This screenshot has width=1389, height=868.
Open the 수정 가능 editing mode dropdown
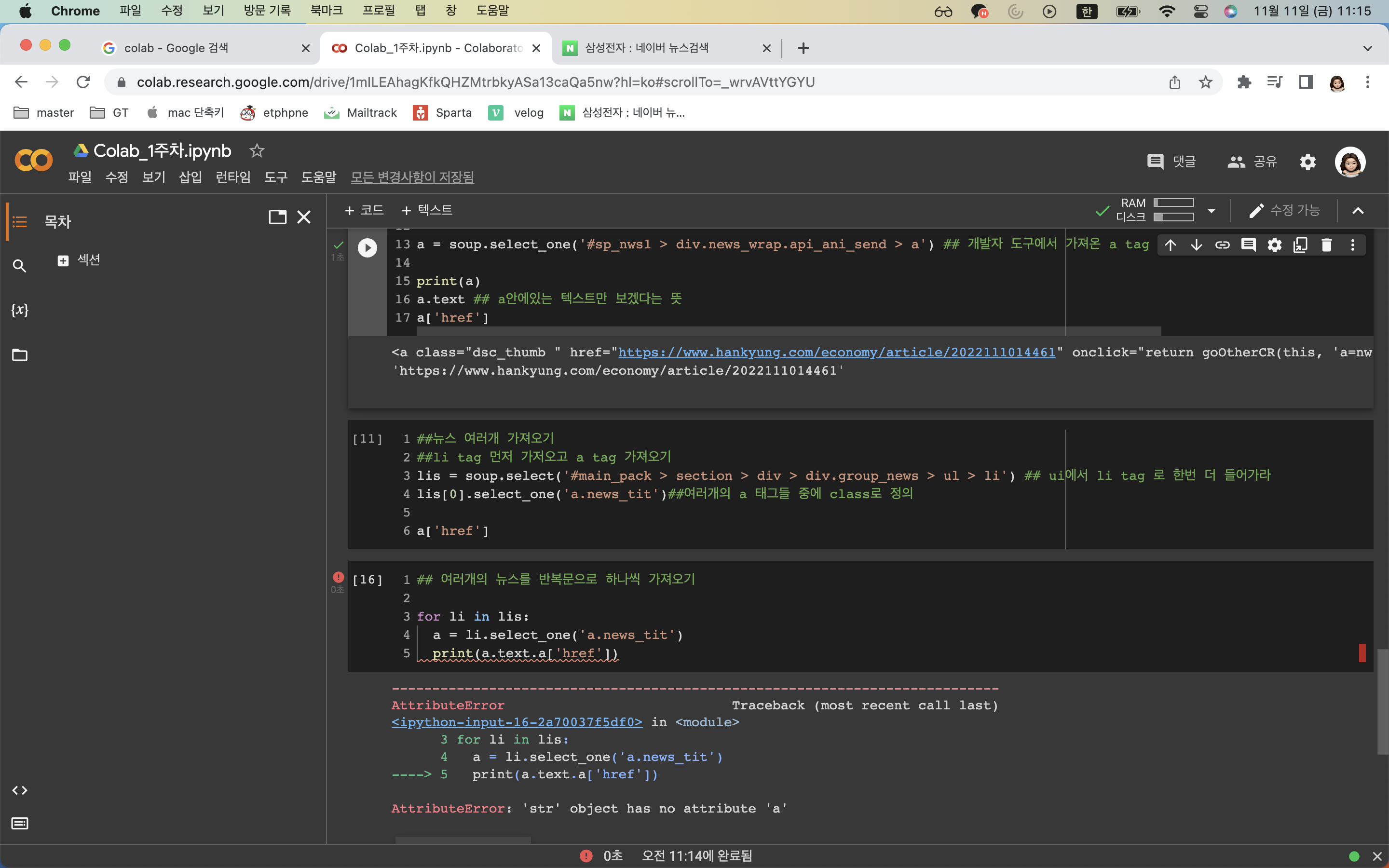[1284, 211]
